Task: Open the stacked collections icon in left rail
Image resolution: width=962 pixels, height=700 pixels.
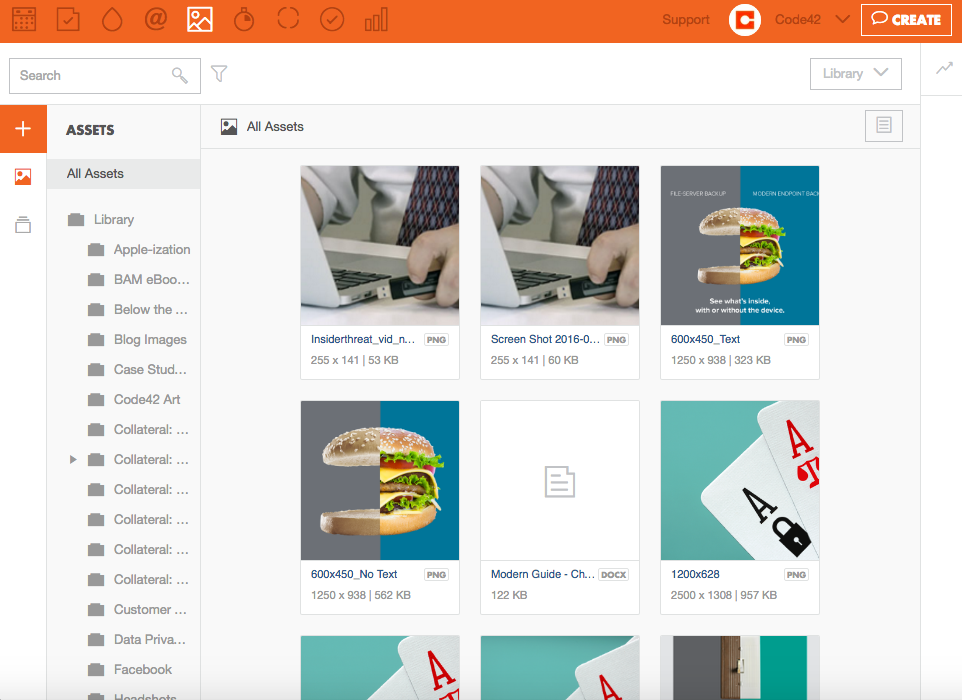Action: click(23, 225)
